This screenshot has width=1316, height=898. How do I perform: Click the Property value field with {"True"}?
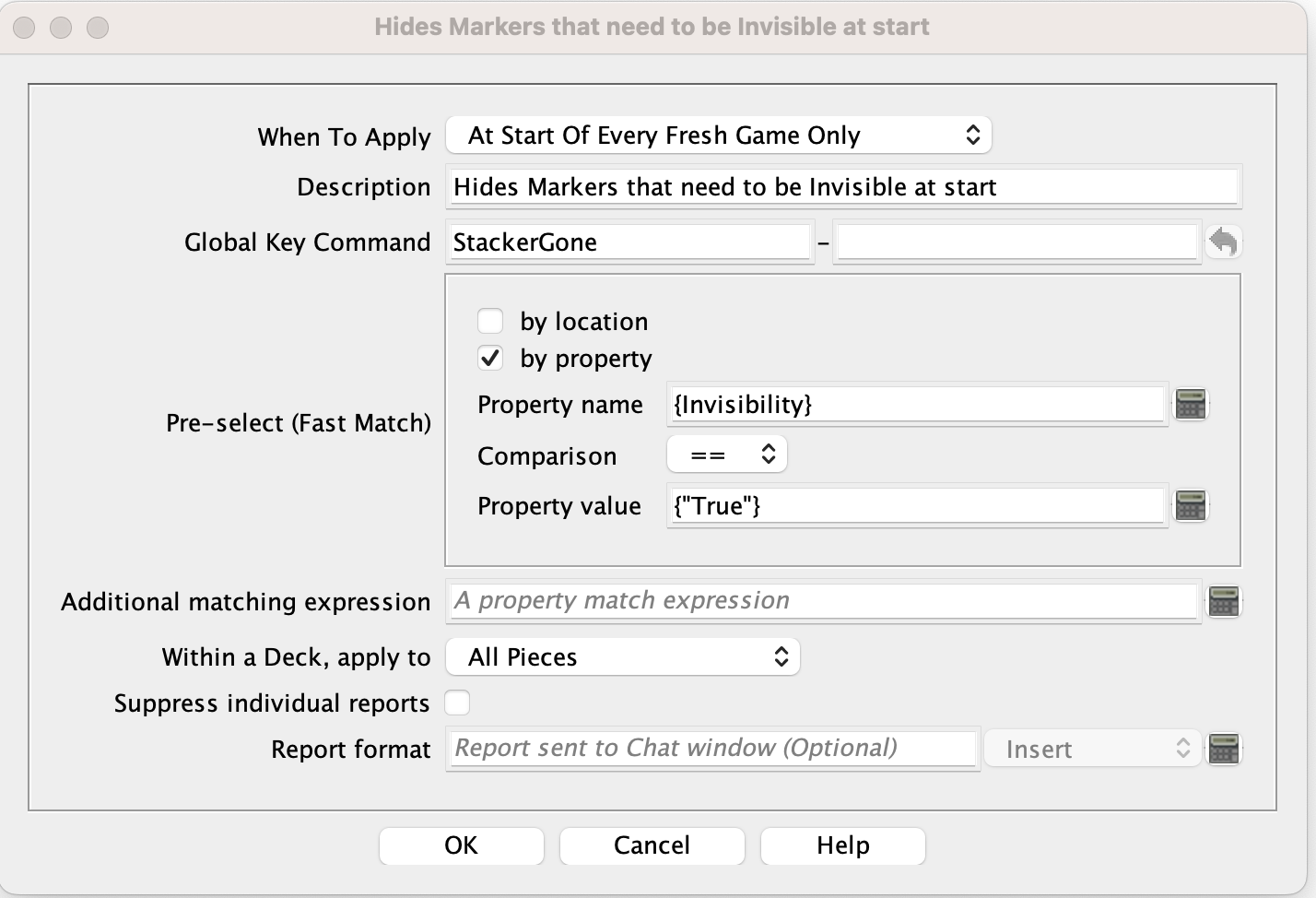point(917,506)
